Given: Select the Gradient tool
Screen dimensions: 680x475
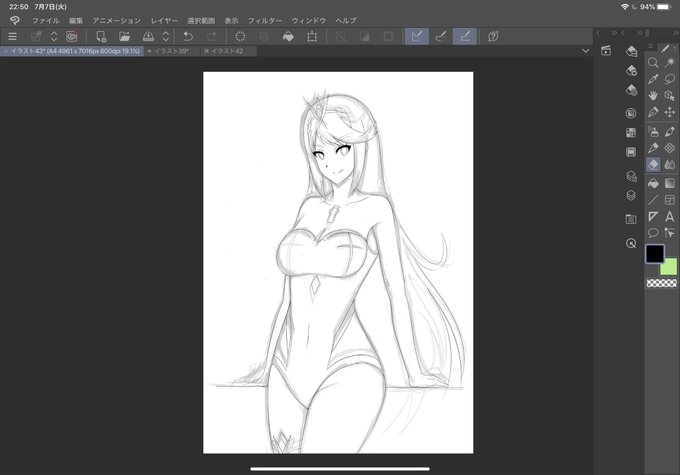Looking at the screenshot, I should click(670, 183).
